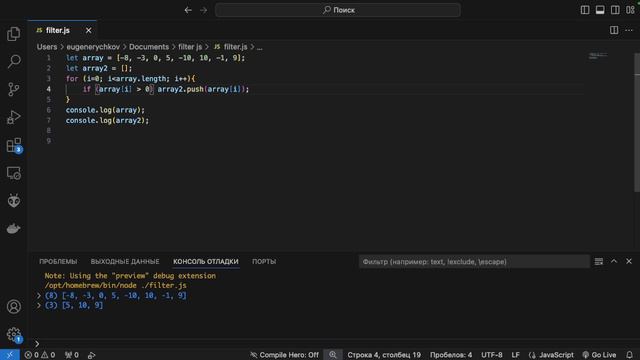Toggle Compile Hero: Off in status bar

pos(284,355)
